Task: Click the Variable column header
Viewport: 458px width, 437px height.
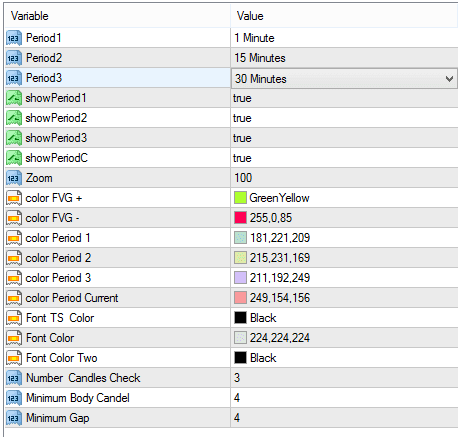Action: pyautogui.click(x=117, y=16)
